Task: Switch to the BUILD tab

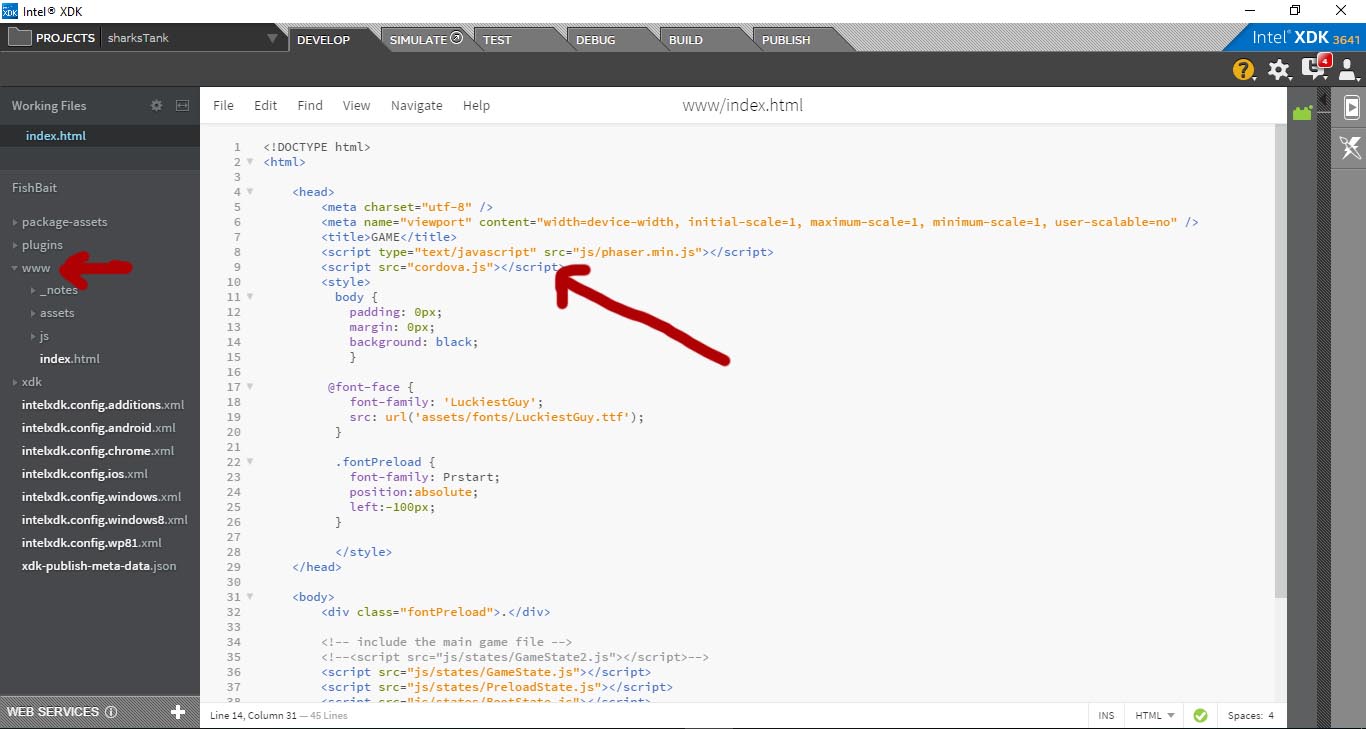Action: point(686,40)
